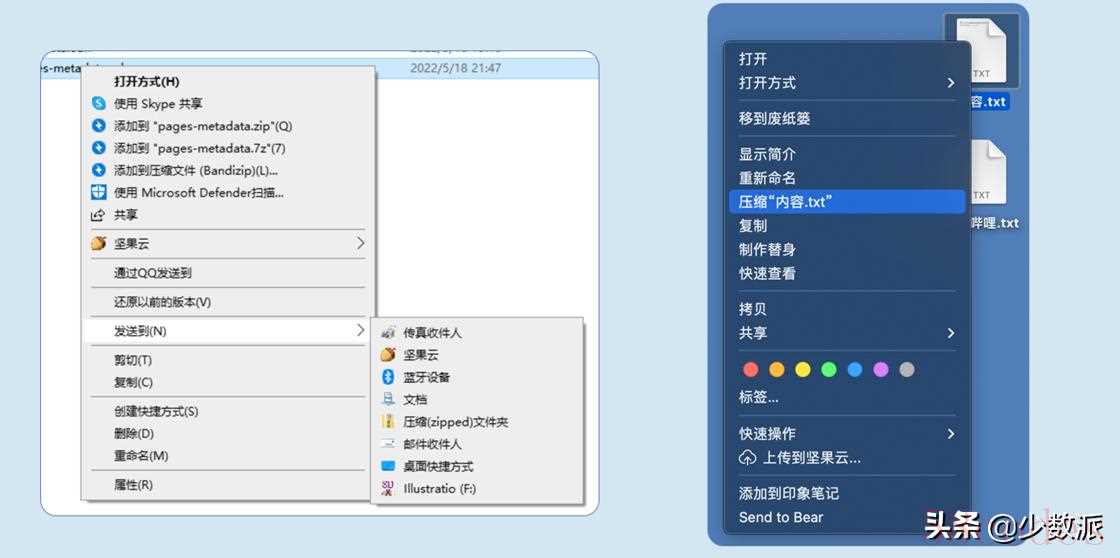This screenshot has height=558, width=1120.
Task: Expand the Mac 共享 submenu arrow
Action: click(951, 333)
